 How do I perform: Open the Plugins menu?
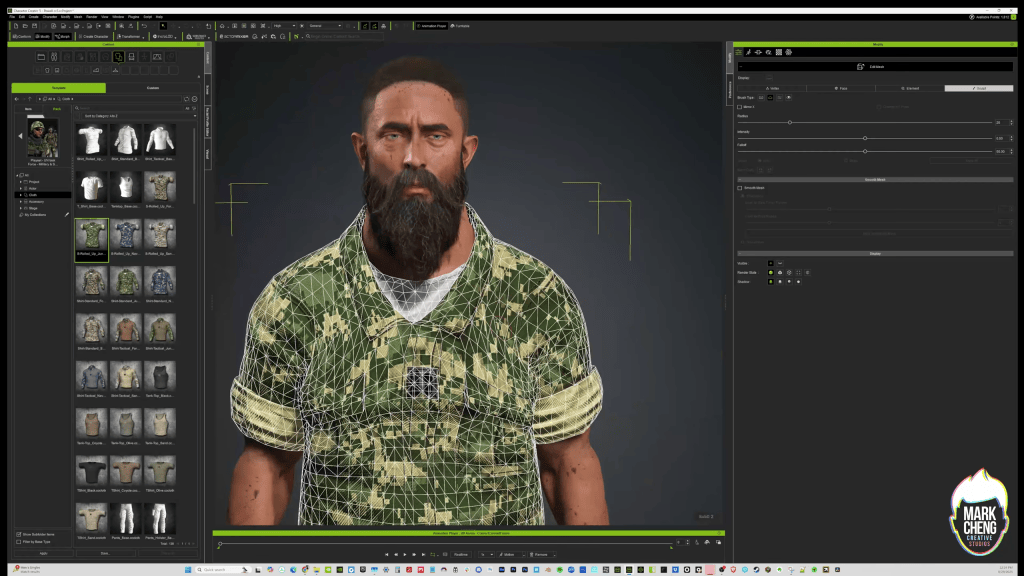[133, 17]
